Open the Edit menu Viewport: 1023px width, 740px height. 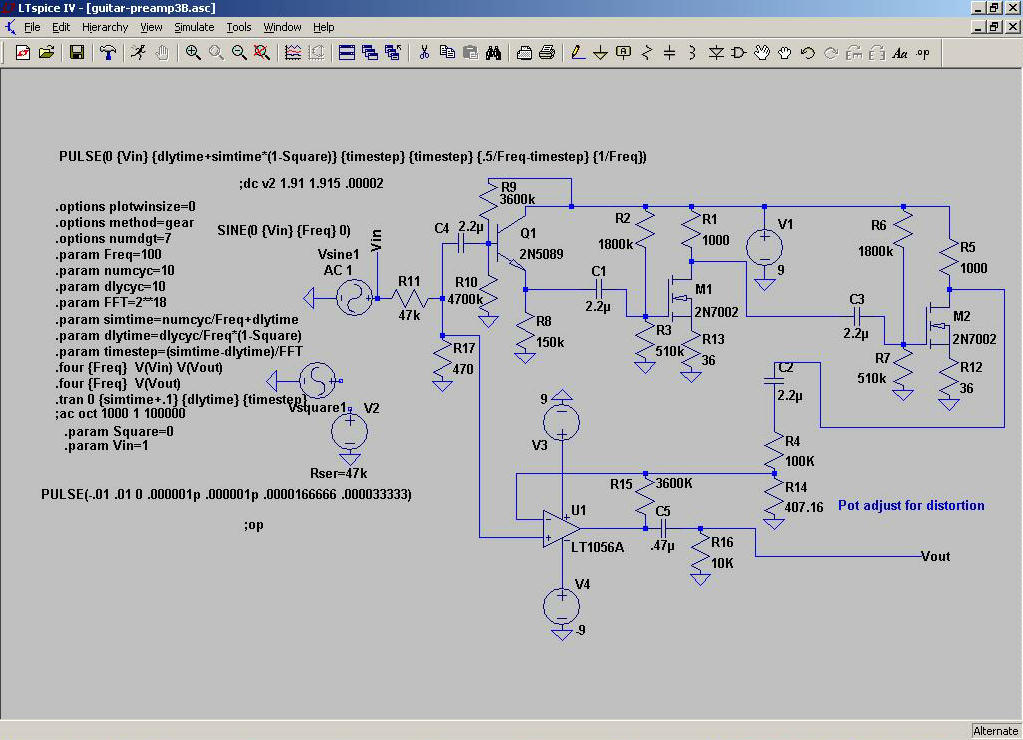click(61, 27)
